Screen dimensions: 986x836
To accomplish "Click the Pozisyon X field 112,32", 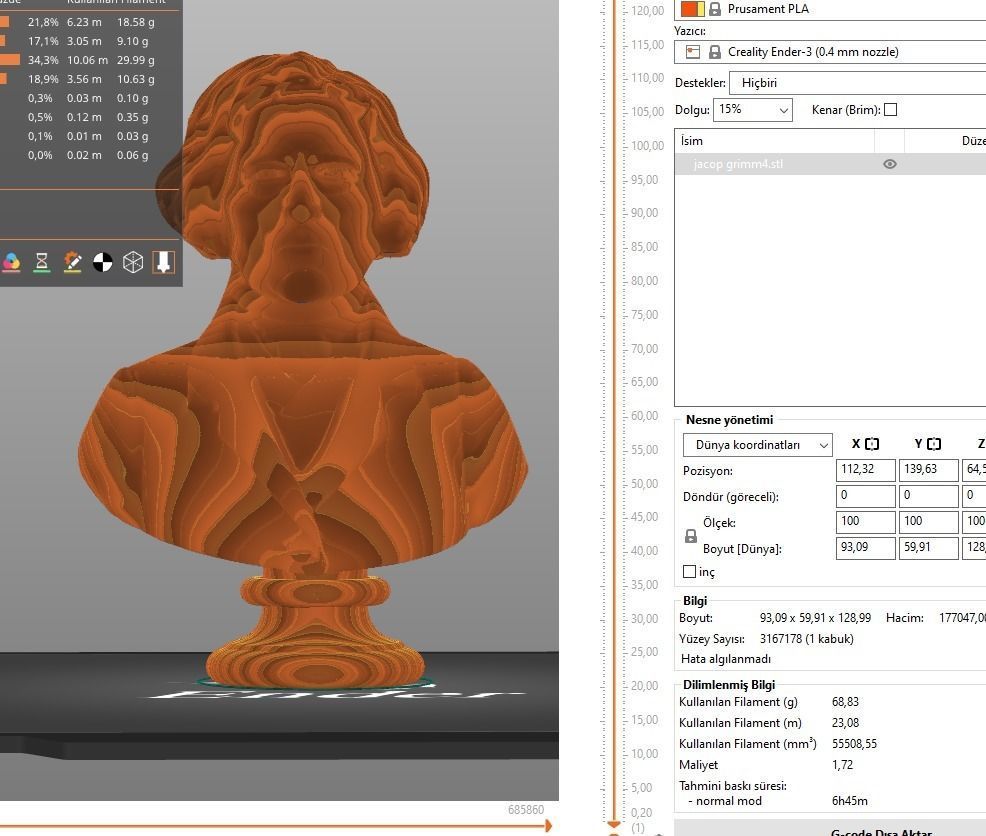I will point(865,470).
